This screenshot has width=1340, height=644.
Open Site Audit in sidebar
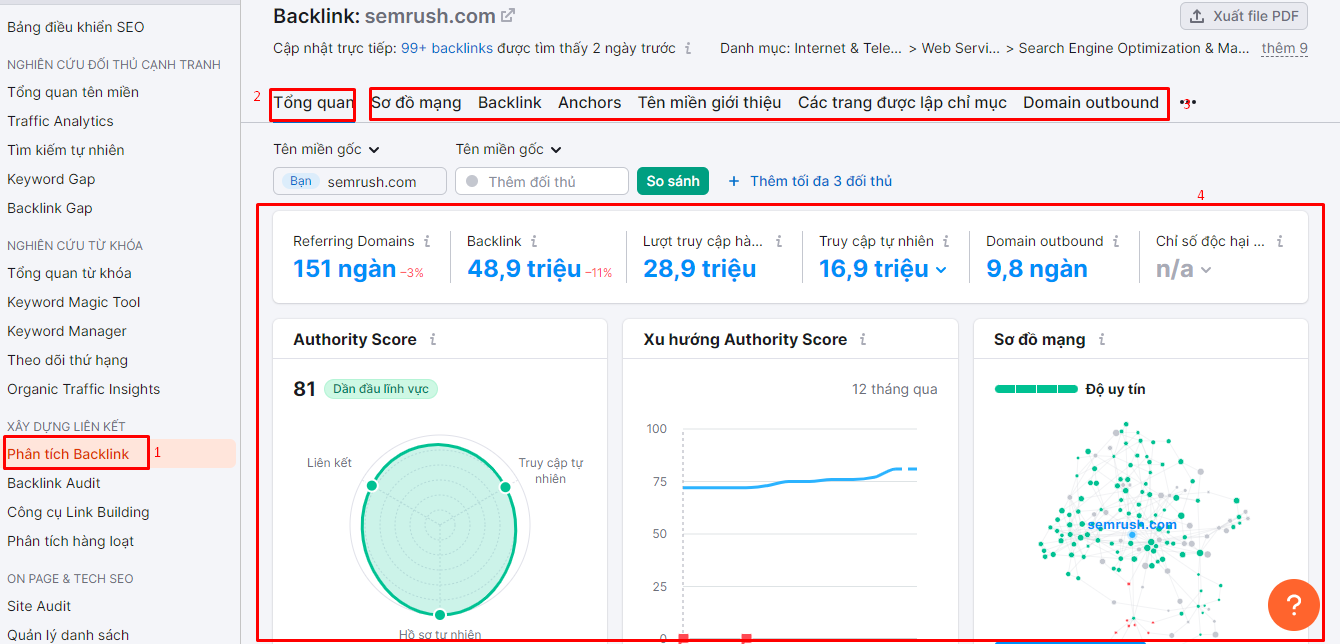[39, 606]
